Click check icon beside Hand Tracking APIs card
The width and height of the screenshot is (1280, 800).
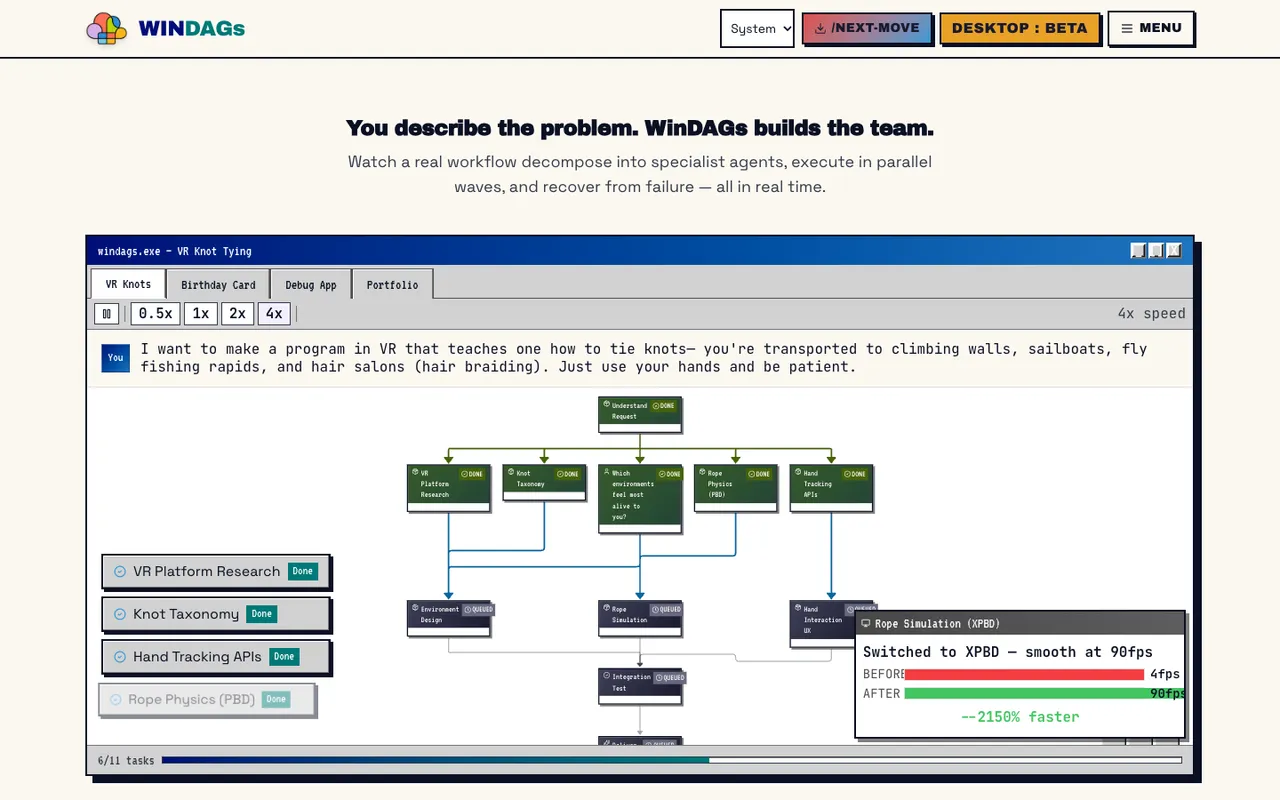coord(120,657)
